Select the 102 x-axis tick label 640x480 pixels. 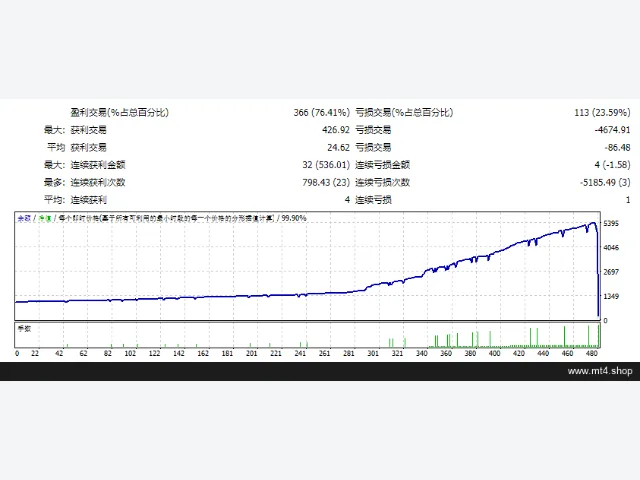(x=130, y=353)
